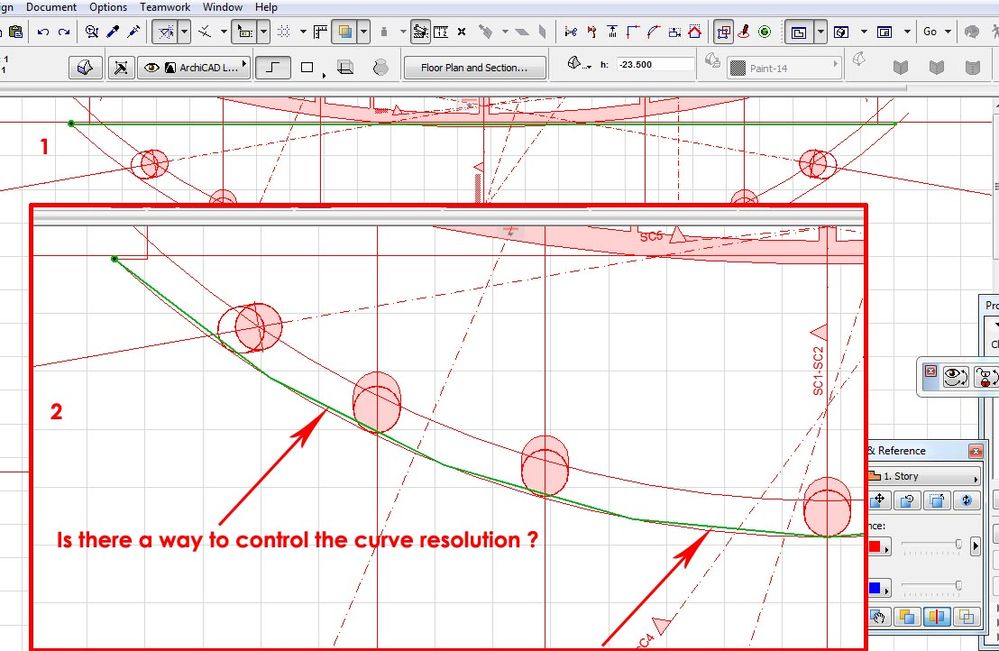Open the Teamwork menu
Screen dimensions: 999x651
(165, 7)
